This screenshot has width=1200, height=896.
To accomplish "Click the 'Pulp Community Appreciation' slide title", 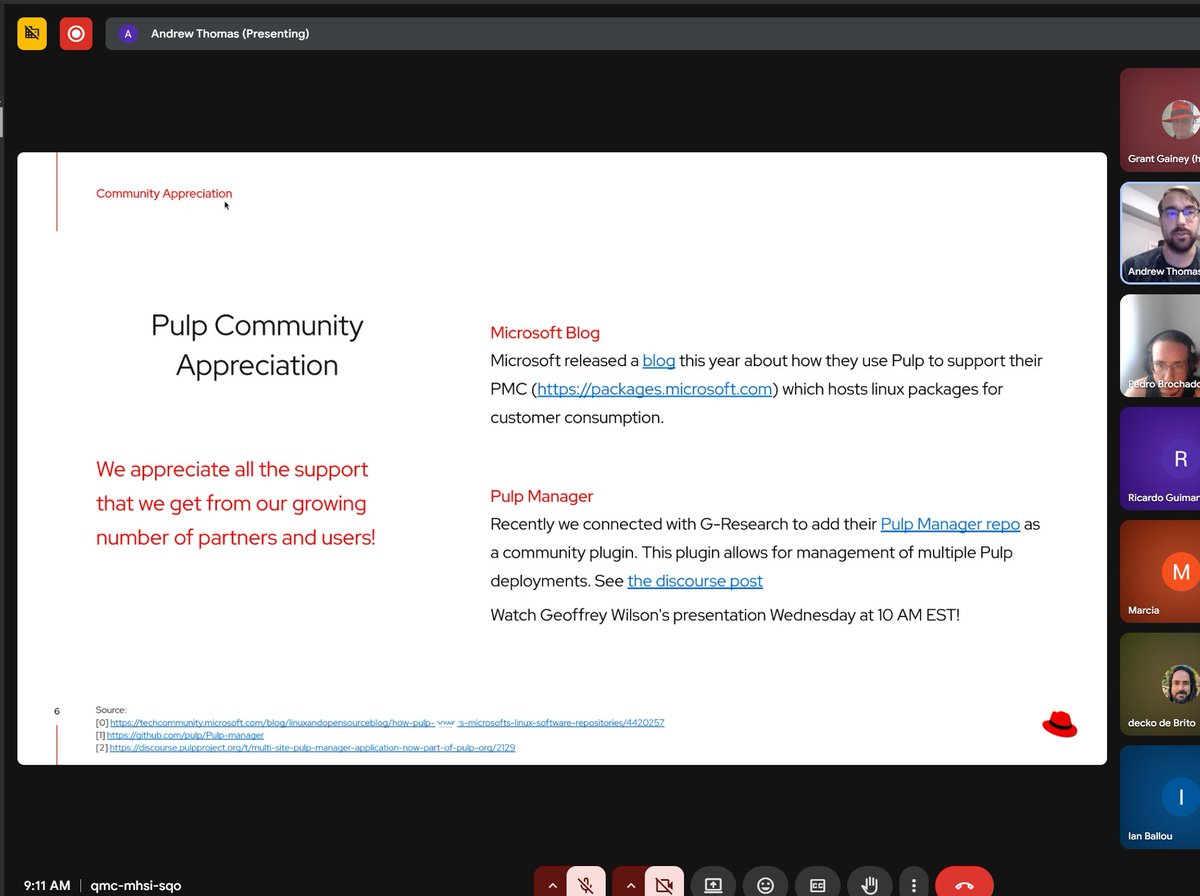I will (x=257, y=345).
